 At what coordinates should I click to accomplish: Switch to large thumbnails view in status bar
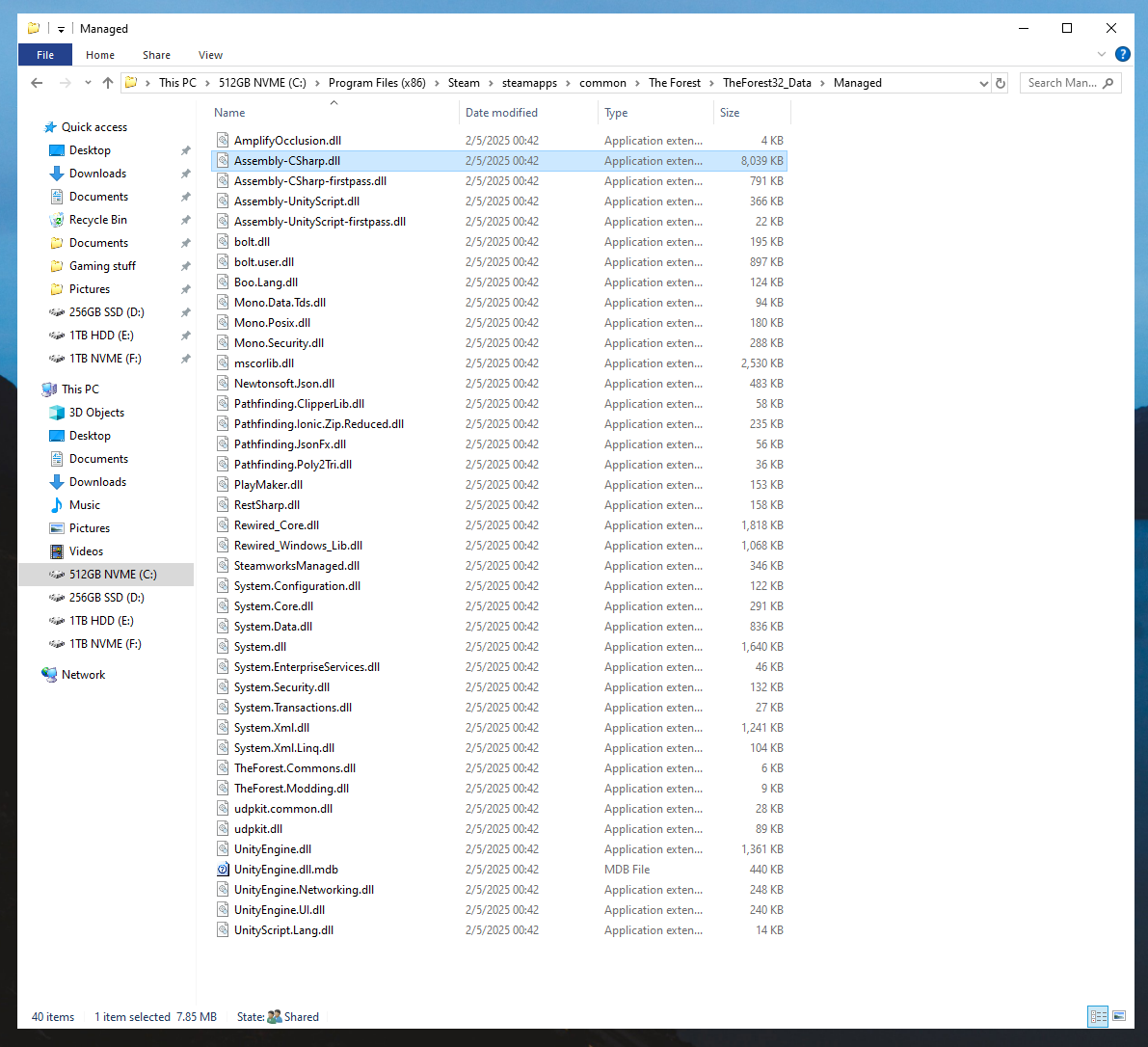(1119, 1016)
